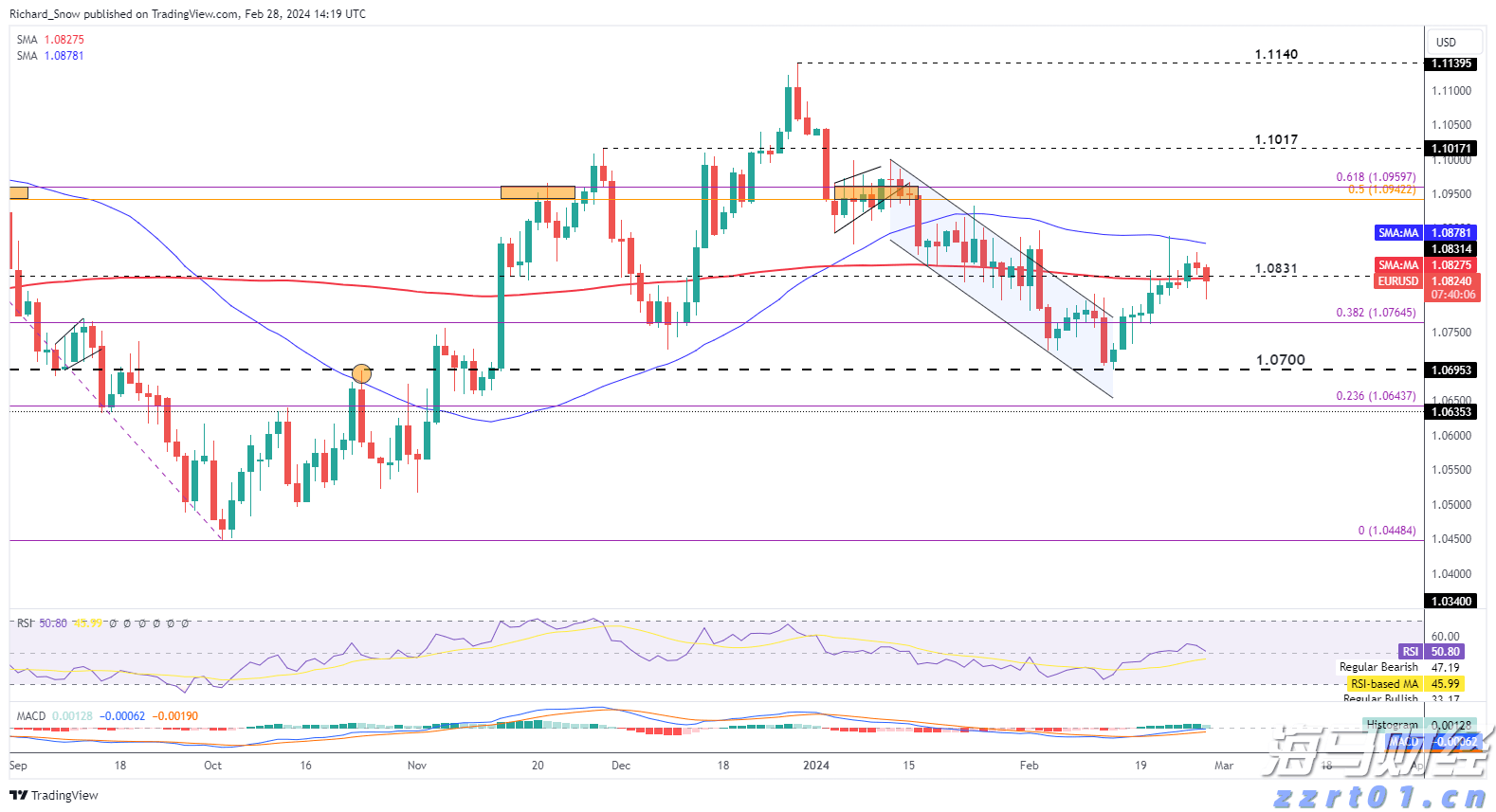Select the 0.236 (1.06437) Fibonacci label
This screenshot has height=812, width=1496.
pyautogui.click(x=1376, y=396)
